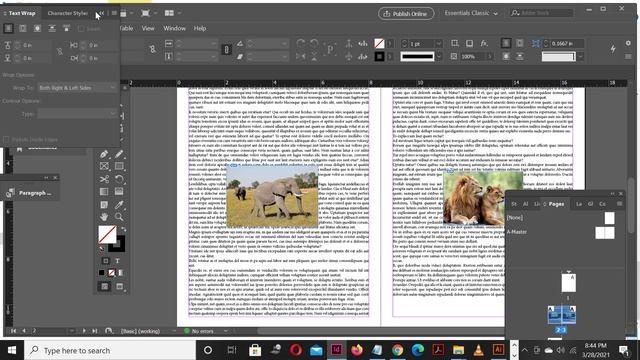Click Preview screen mode icon in toolbox
Screen dimensions: 640x360
pos(119,287)
